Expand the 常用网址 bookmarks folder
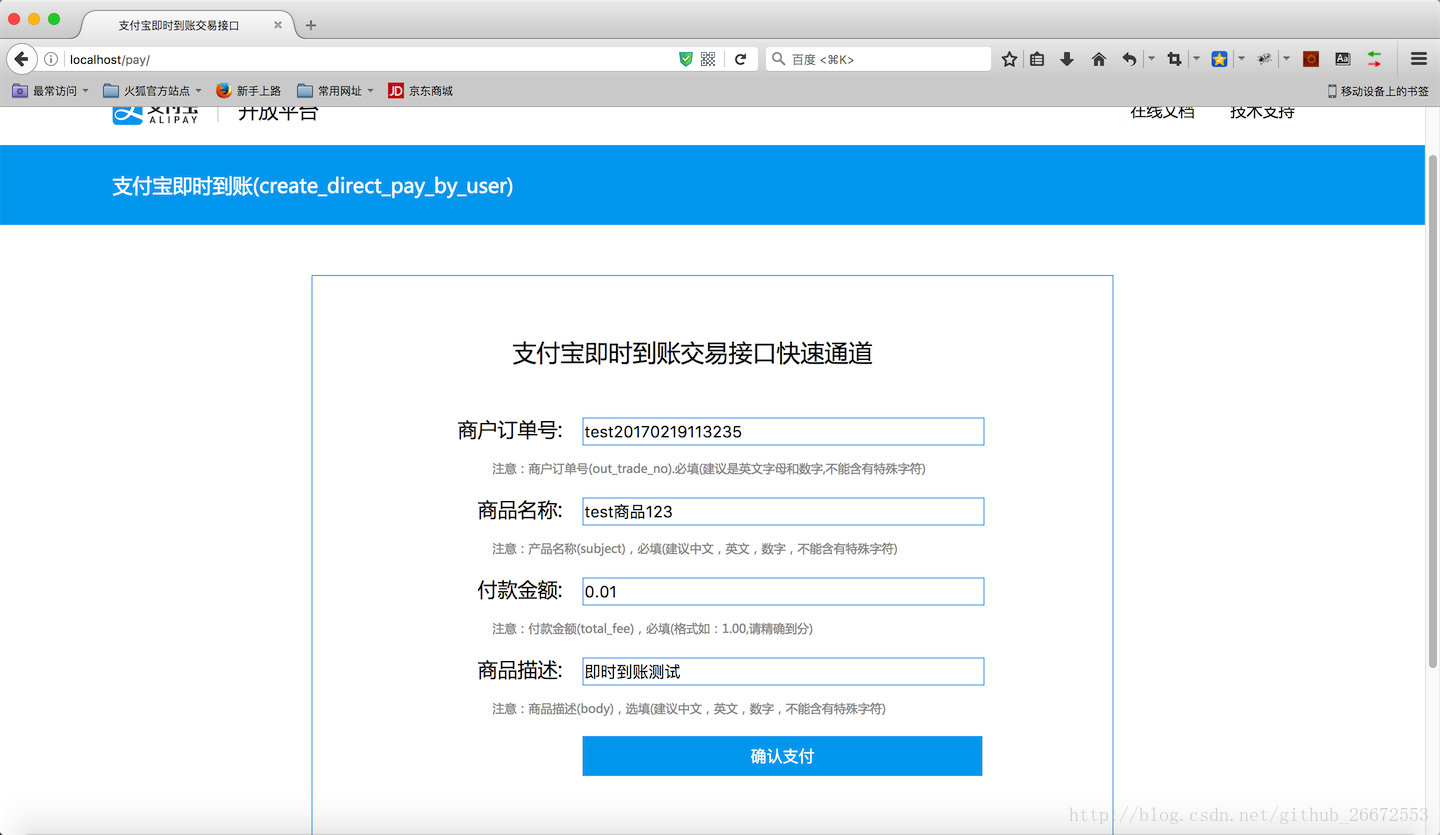This screenshot has width=1440, height=835. point(335,91)
